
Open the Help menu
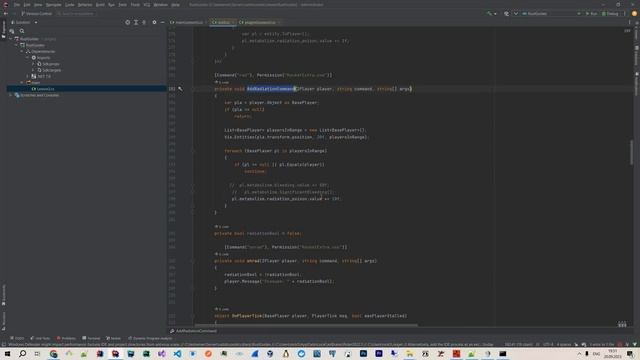176,5
